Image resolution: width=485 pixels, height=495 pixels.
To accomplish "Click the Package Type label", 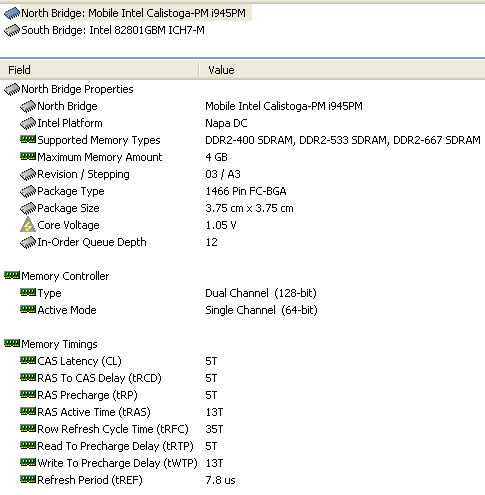I will pos(71,191).
